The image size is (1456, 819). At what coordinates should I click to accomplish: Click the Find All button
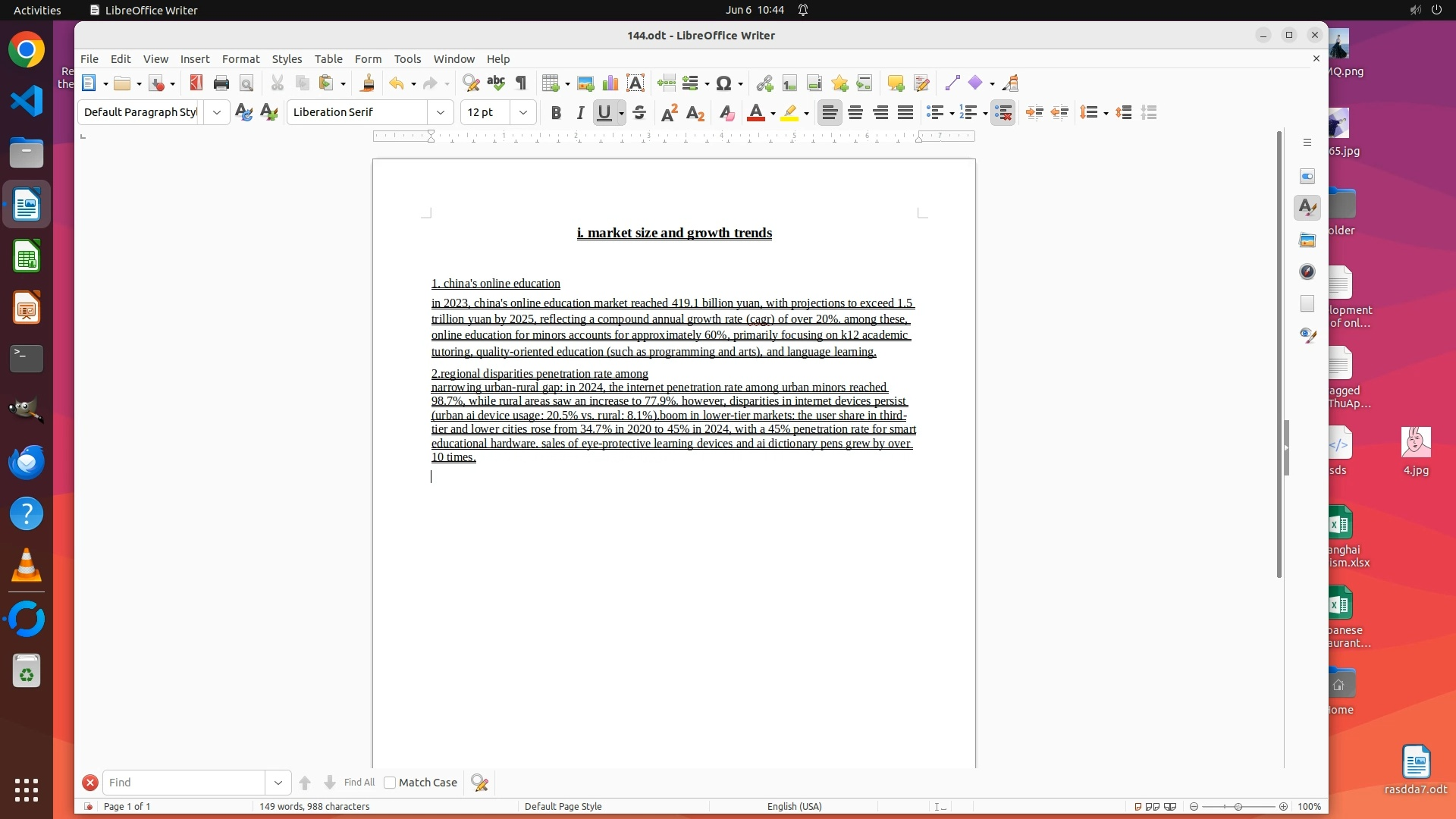359,783
